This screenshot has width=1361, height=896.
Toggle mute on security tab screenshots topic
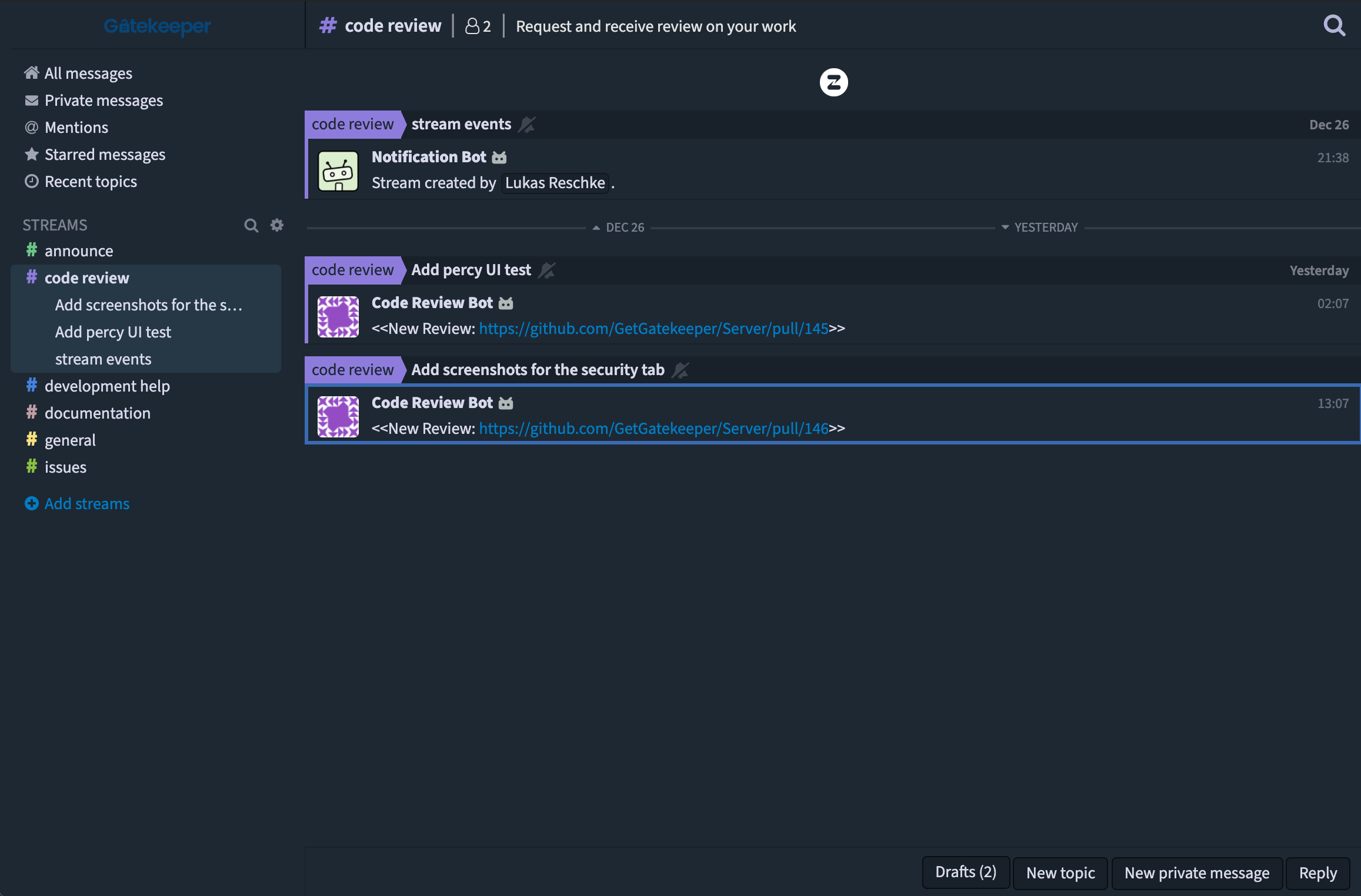(680, 370)
